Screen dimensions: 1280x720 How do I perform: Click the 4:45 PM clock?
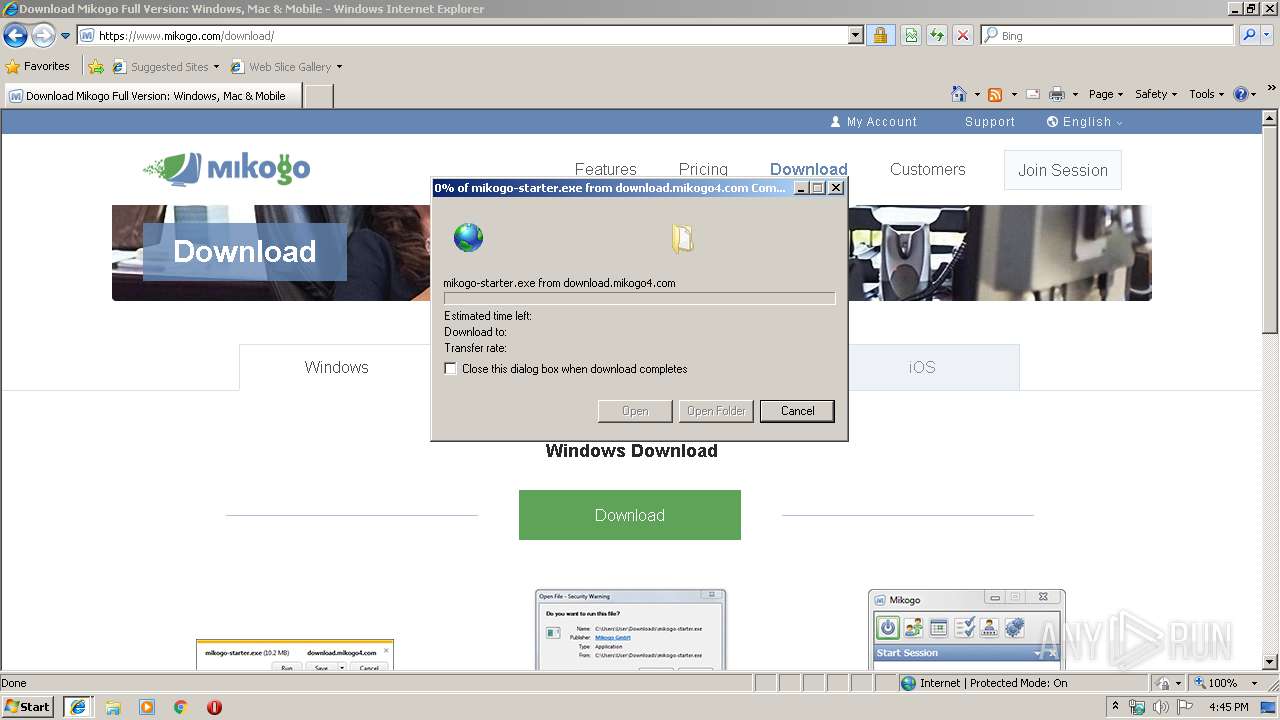coord(1228,707)
